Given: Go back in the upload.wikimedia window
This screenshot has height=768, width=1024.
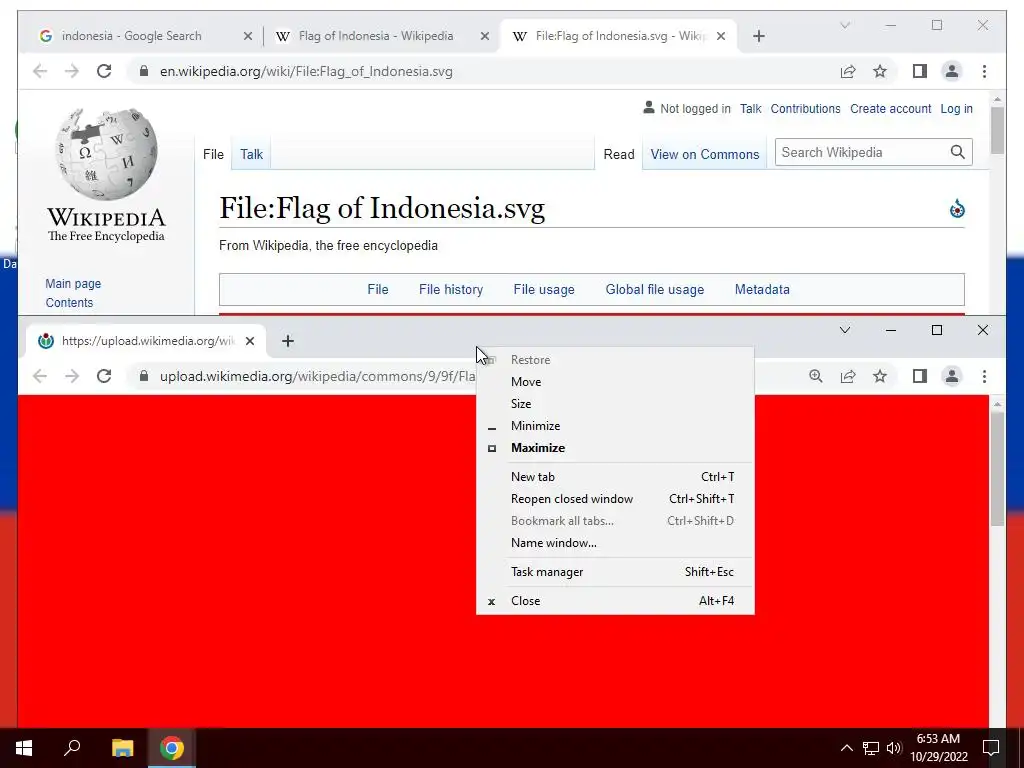Looking at the screenshot, I should (40, 376).
